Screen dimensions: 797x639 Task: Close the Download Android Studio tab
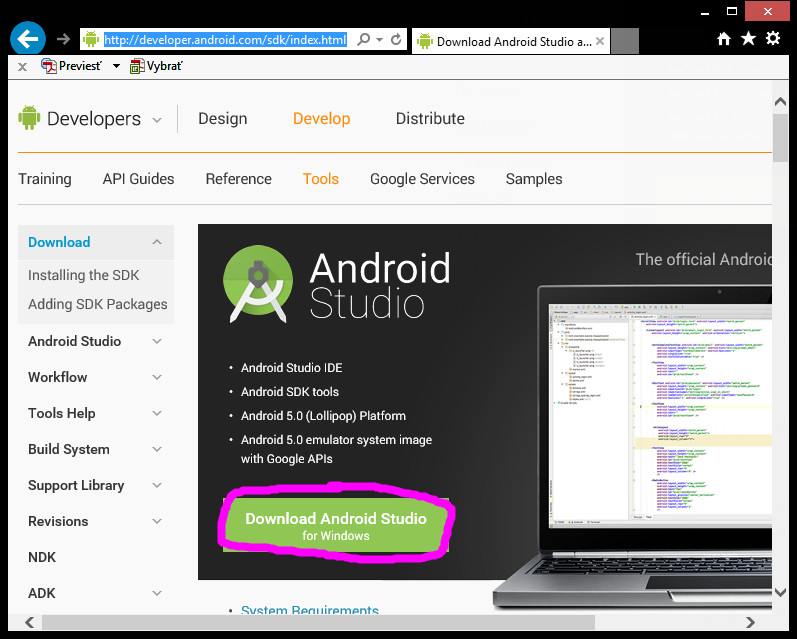tap(600, 41)
